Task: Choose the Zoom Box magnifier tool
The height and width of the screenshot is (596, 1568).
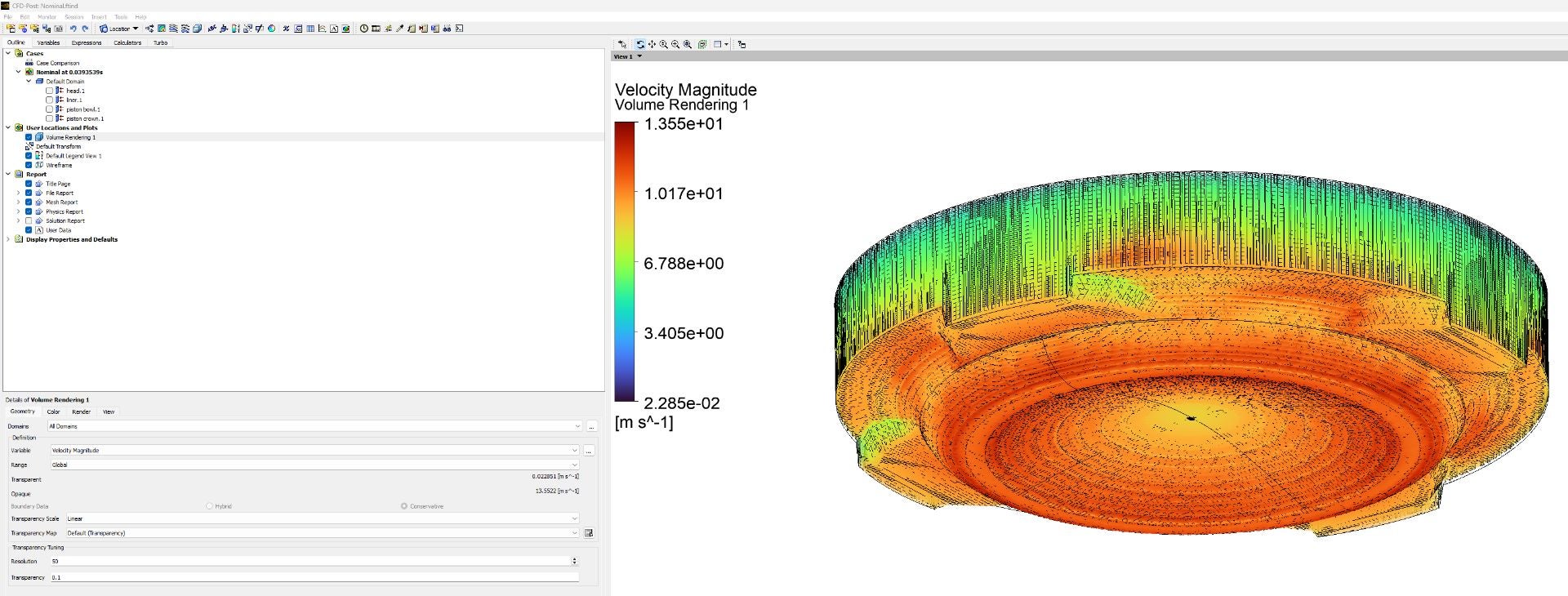Action: click(675, 44)
